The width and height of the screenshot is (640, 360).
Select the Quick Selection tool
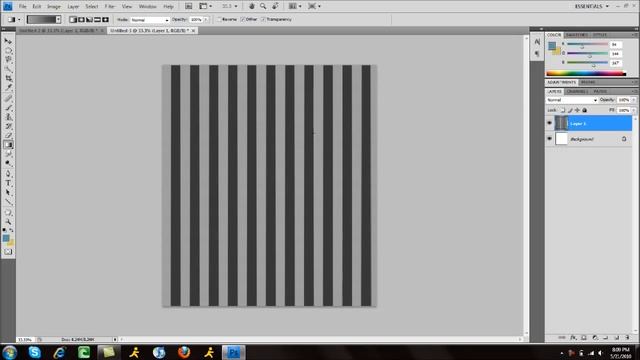[x=8, y=69]
